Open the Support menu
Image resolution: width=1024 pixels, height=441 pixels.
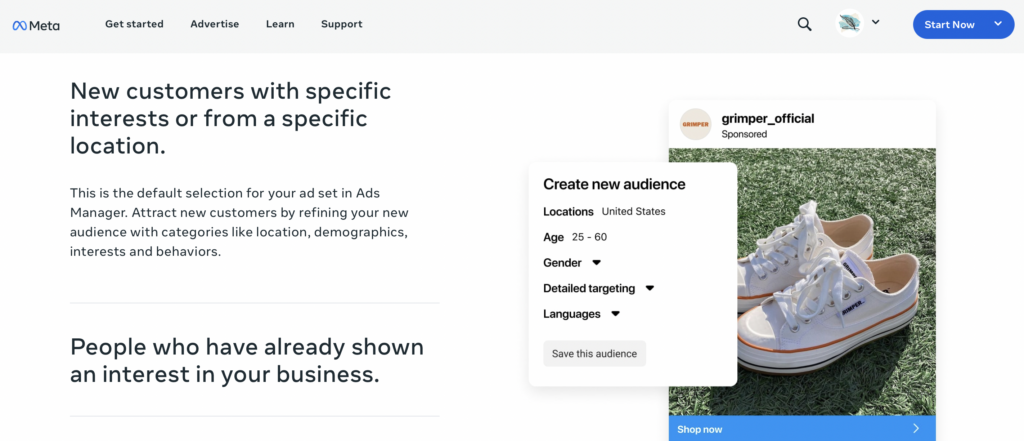342,24
